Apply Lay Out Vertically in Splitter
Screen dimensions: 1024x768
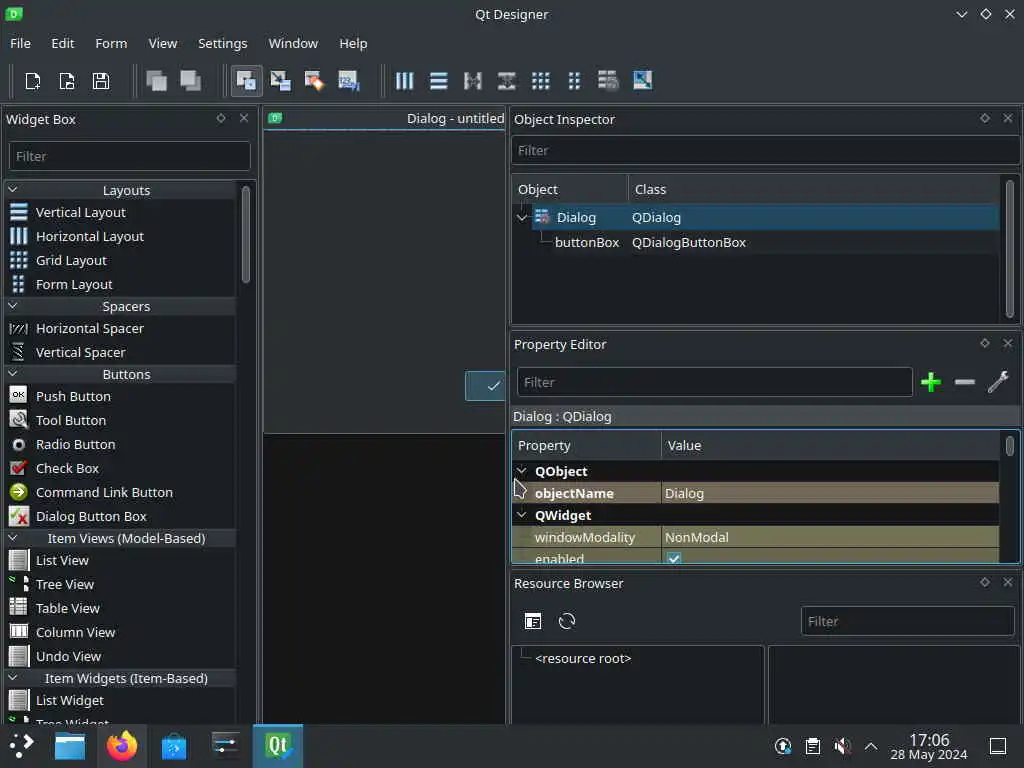[507, 81]
